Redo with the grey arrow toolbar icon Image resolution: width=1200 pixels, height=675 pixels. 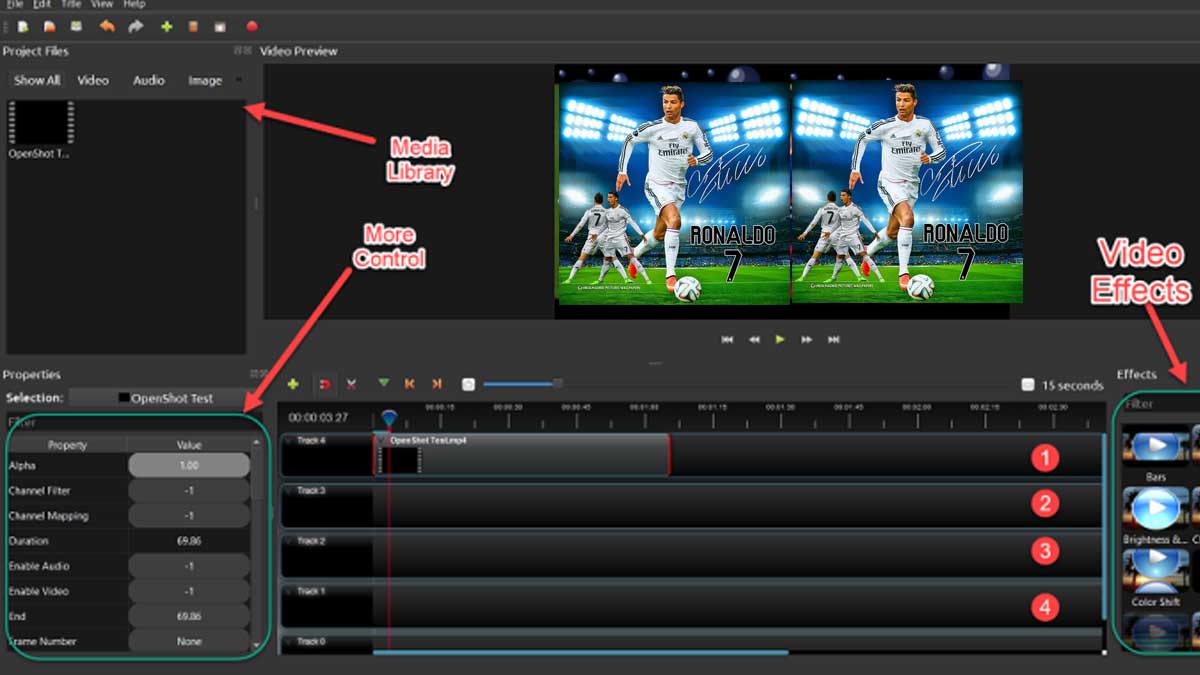click(x=136, y=27)
